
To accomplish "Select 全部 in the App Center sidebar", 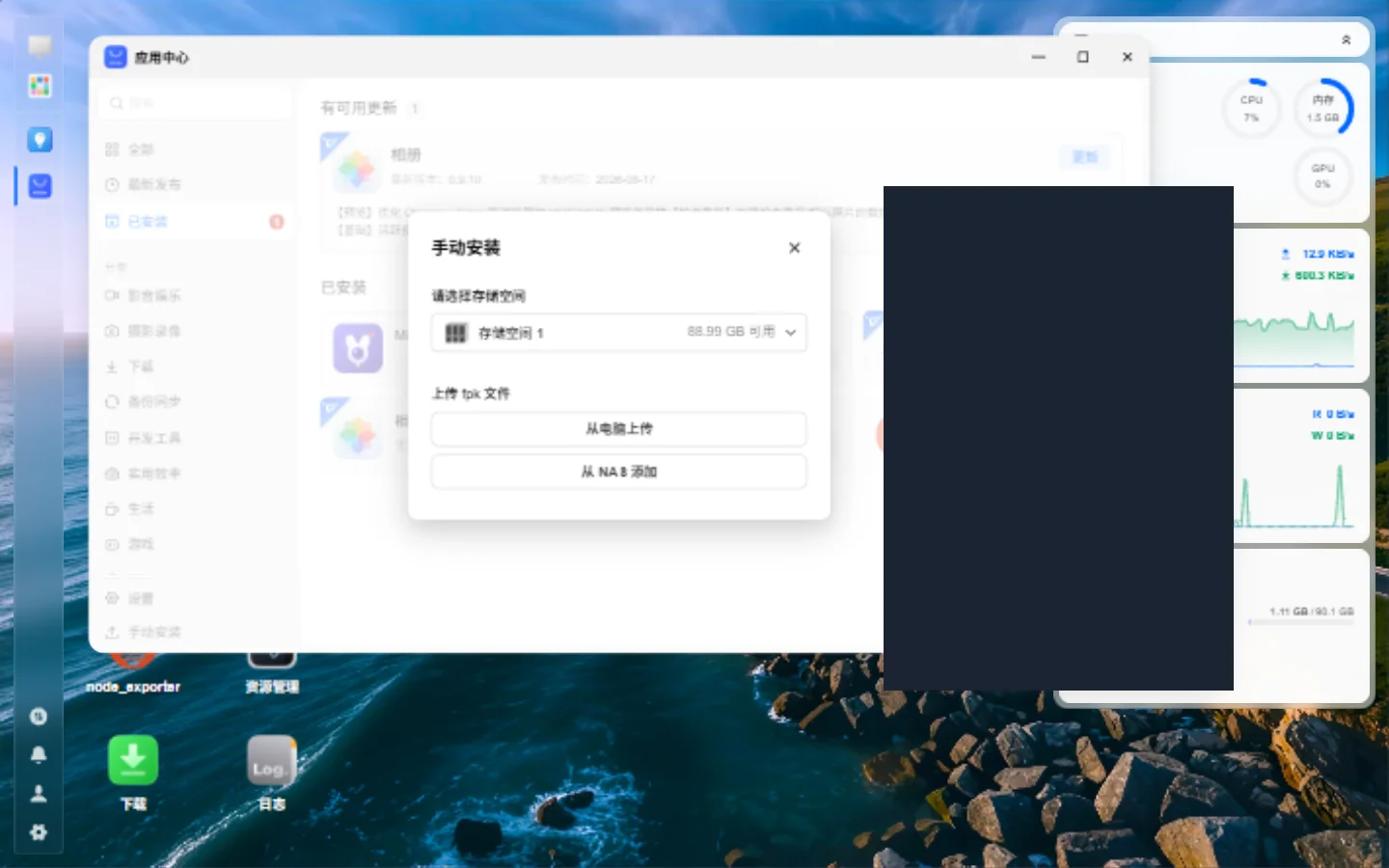I will point(195,149).
